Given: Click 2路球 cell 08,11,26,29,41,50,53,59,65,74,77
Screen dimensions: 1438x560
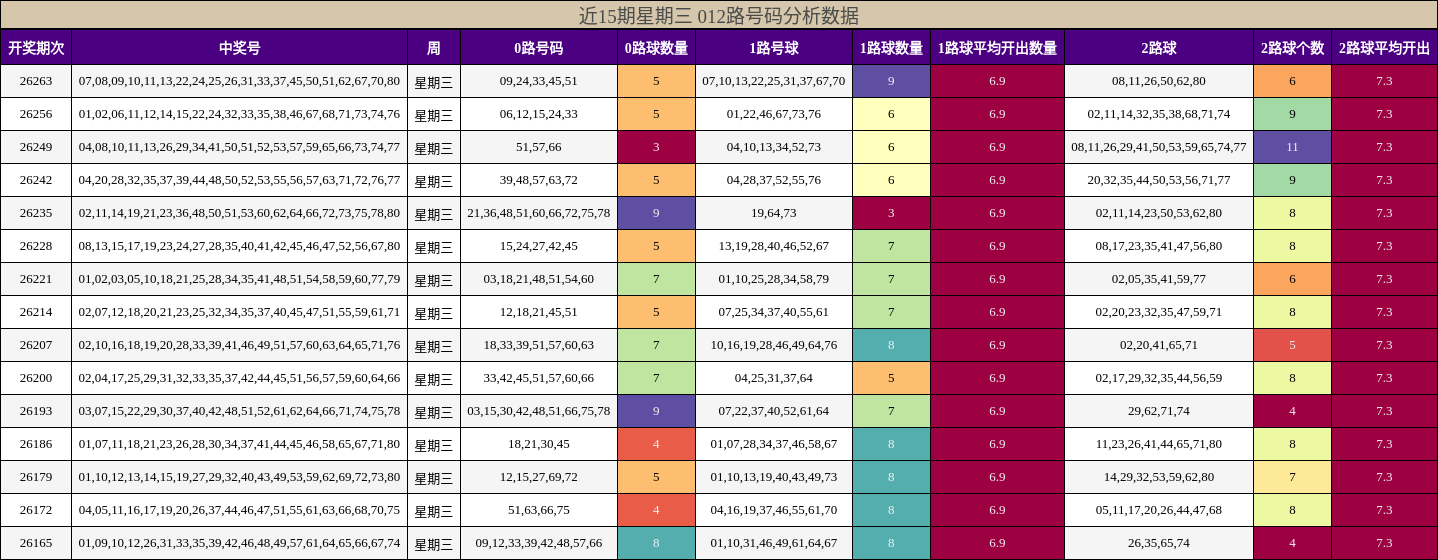Looking at the screenshot, I should coord(1159,147).
